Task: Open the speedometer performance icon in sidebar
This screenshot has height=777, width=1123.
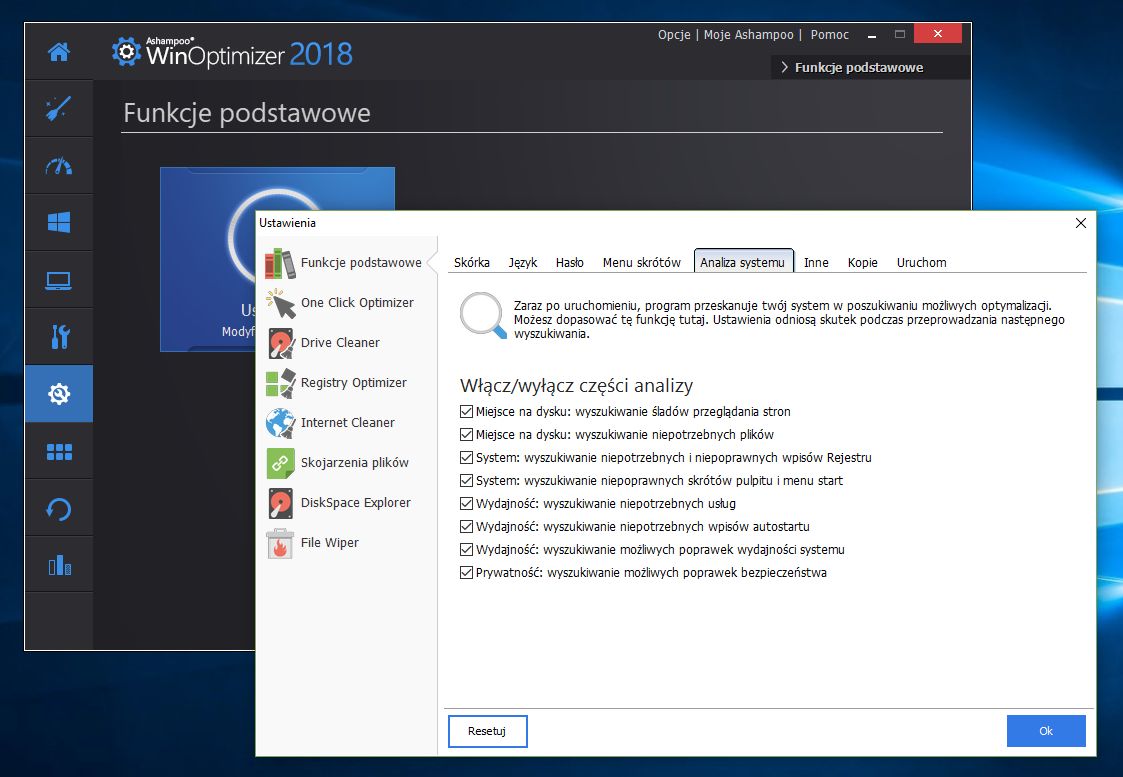Action: point(59,166)
